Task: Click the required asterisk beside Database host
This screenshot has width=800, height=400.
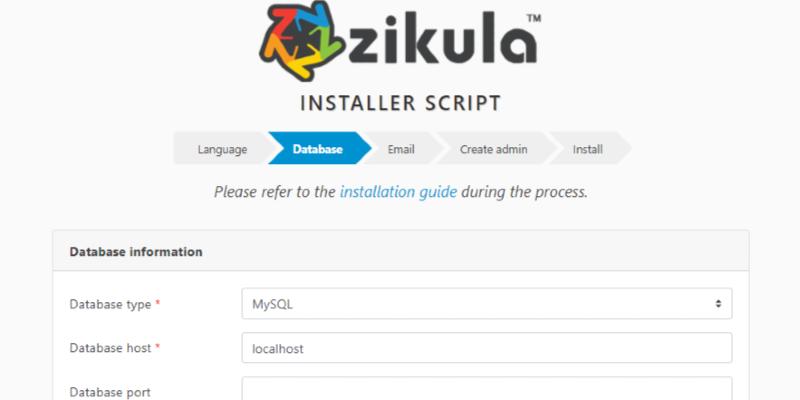Action: pos(158,347)
